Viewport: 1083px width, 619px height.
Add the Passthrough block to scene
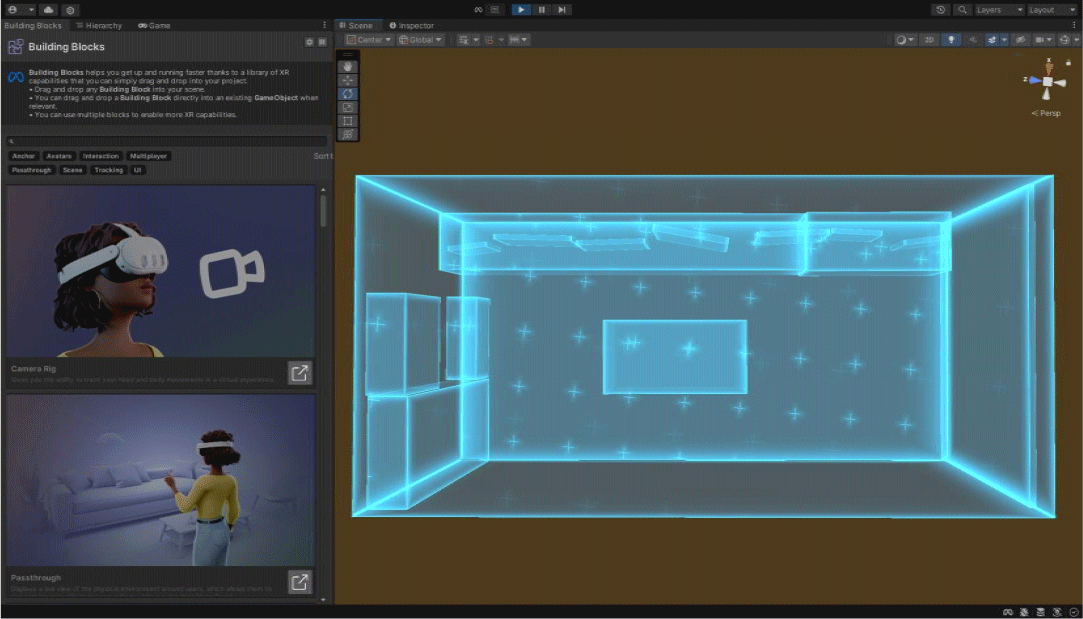[300, 582]
